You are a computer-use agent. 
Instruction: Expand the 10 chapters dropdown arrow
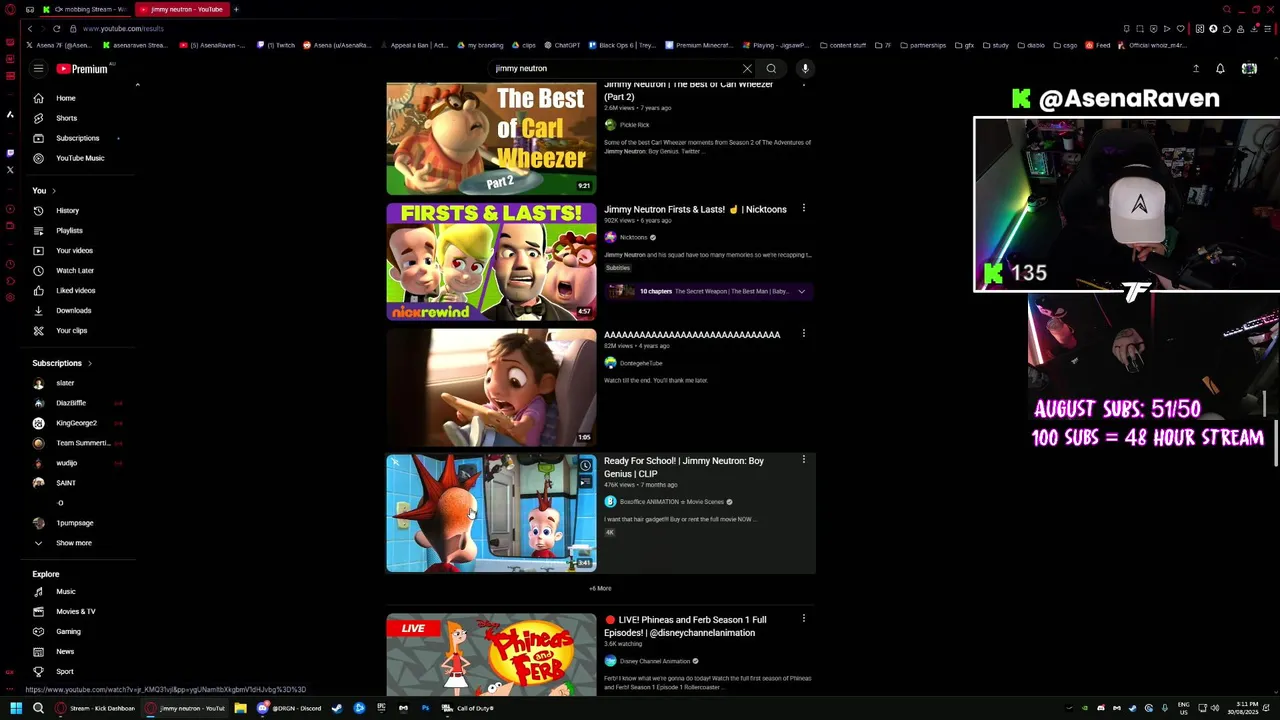click(801, 292)
